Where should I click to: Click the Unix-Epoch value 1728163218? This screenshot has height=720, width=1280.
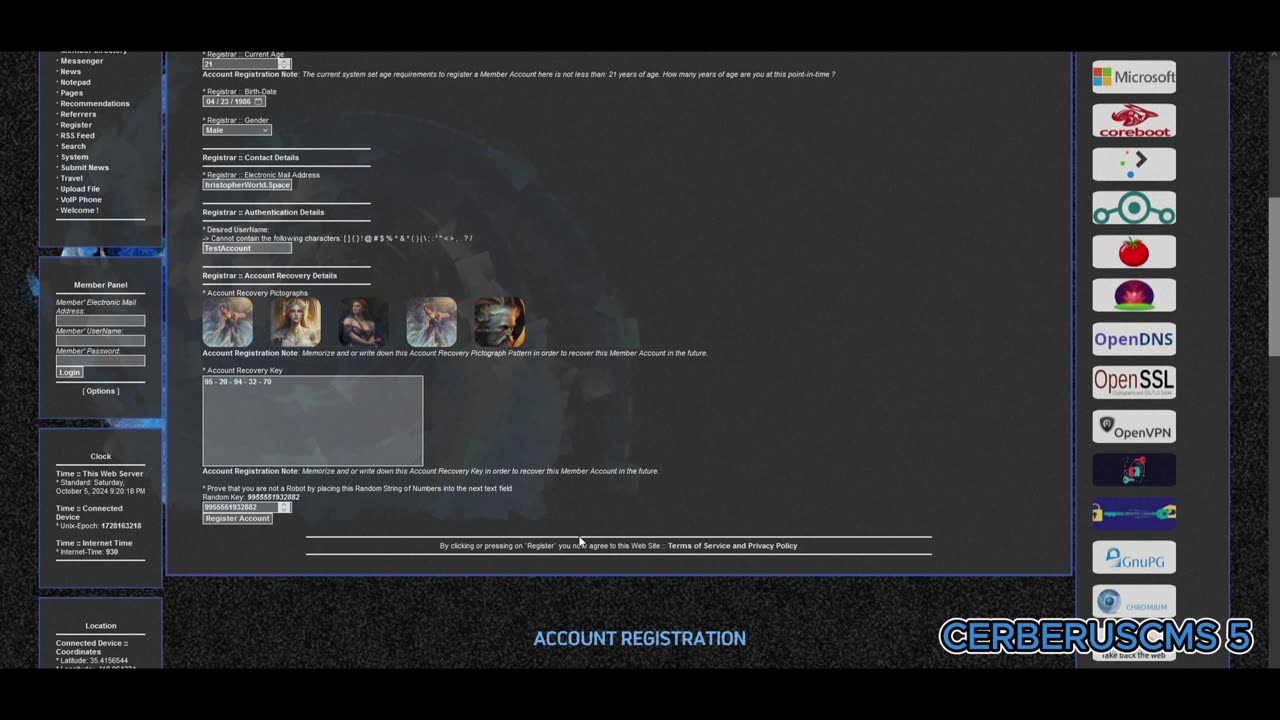(x=121, y=526)
